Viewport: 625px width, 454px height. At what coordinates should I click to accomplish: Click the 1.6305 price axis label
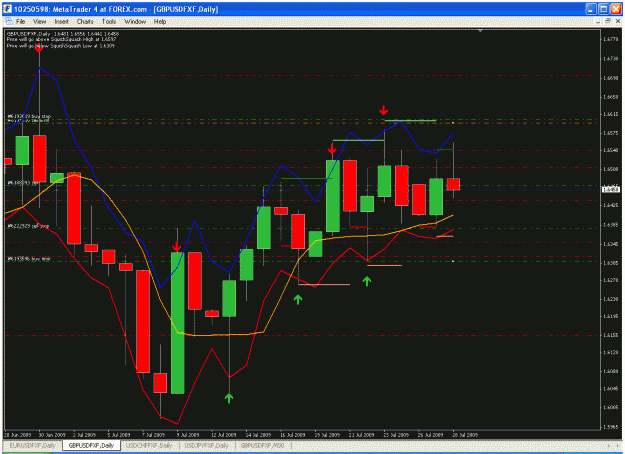(x=611, y=263)
